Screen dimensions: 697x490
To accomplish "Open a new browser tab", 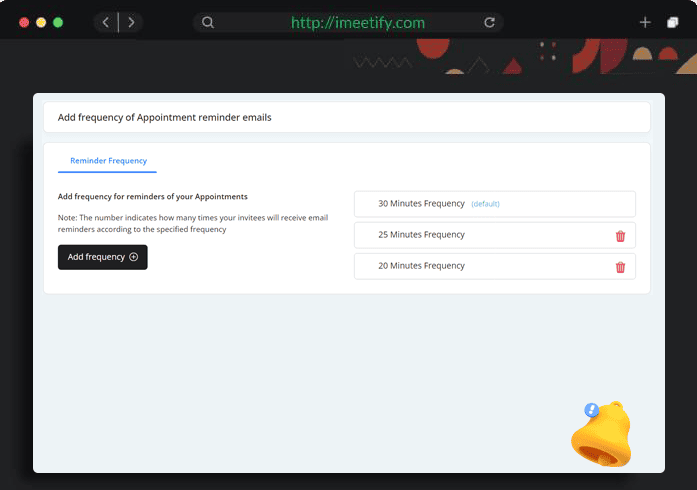I will [x=645, y=22].
